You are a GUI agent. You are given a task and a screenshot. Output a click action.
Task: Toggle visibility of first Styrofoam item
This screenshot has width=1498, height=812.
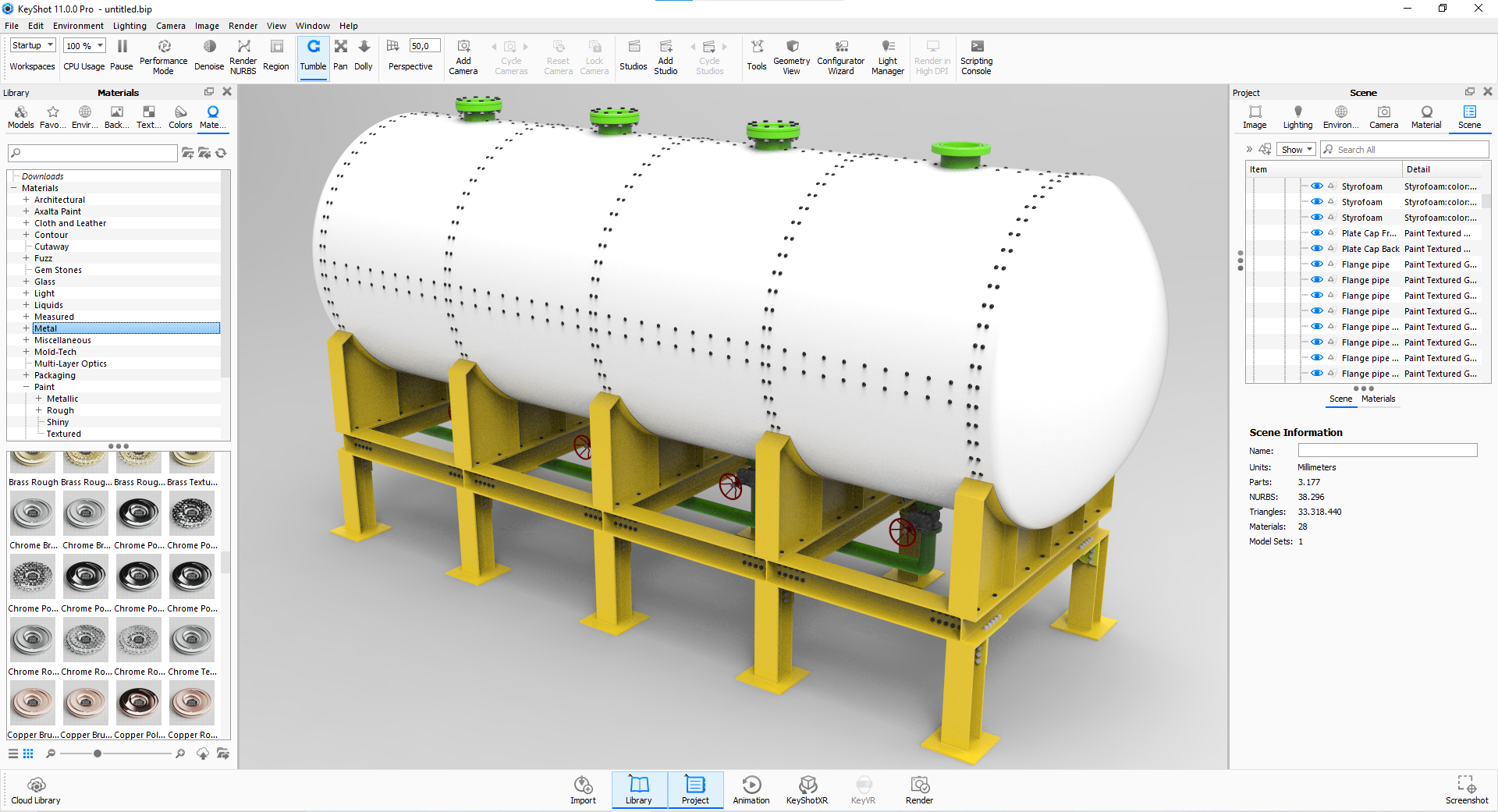[1316, 186]
